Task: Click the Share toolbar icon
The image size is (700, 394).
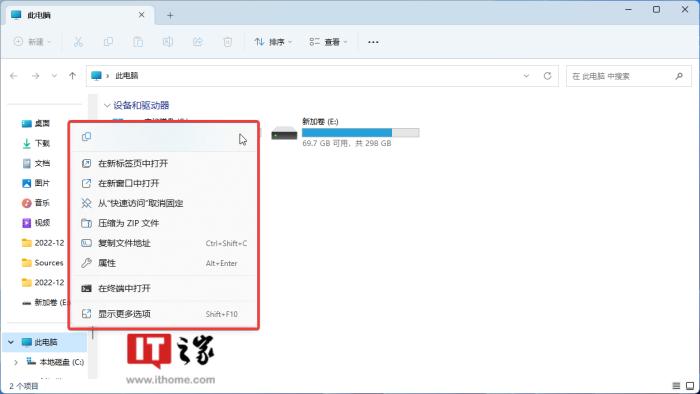Action: [x=197, y=42]
